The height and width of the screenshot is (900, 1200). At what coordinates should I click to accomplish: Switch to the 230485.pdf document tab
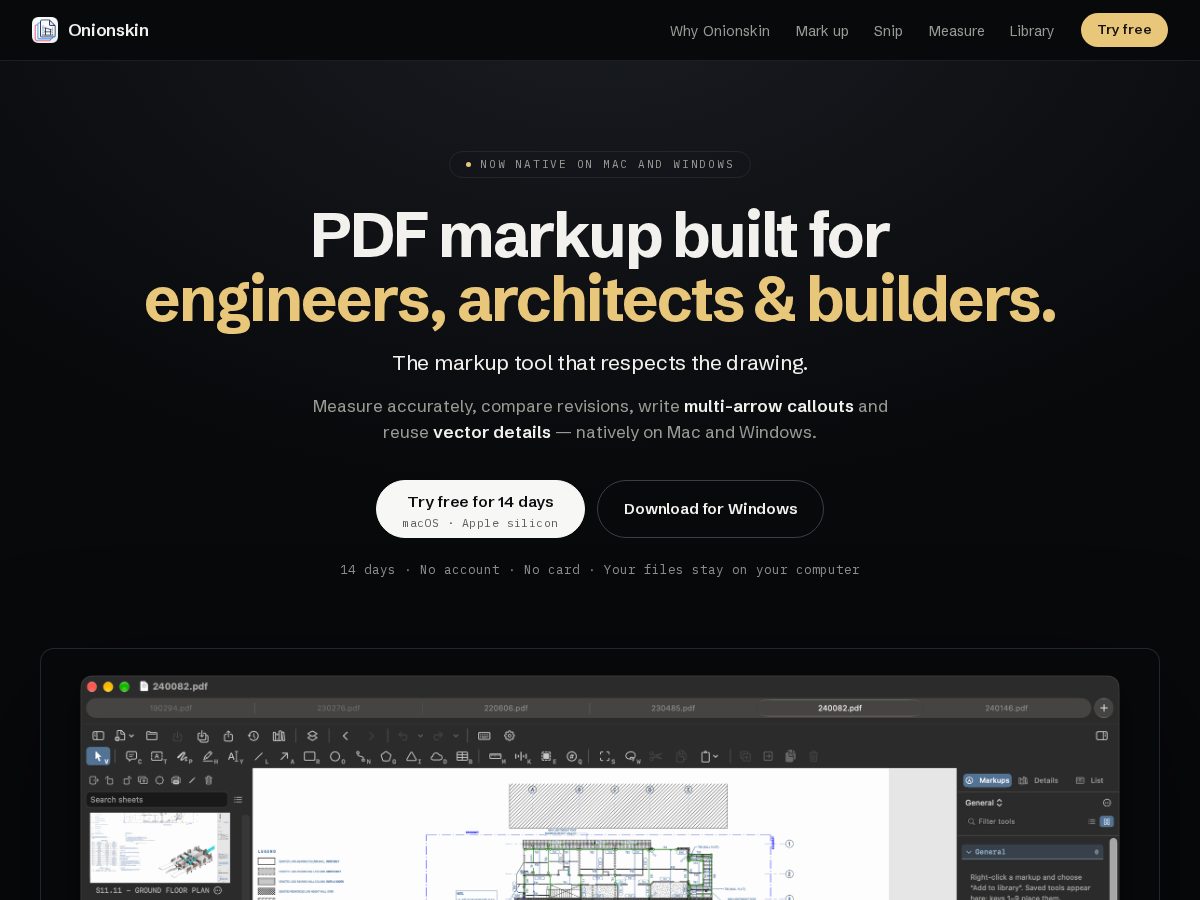(672, 708)
